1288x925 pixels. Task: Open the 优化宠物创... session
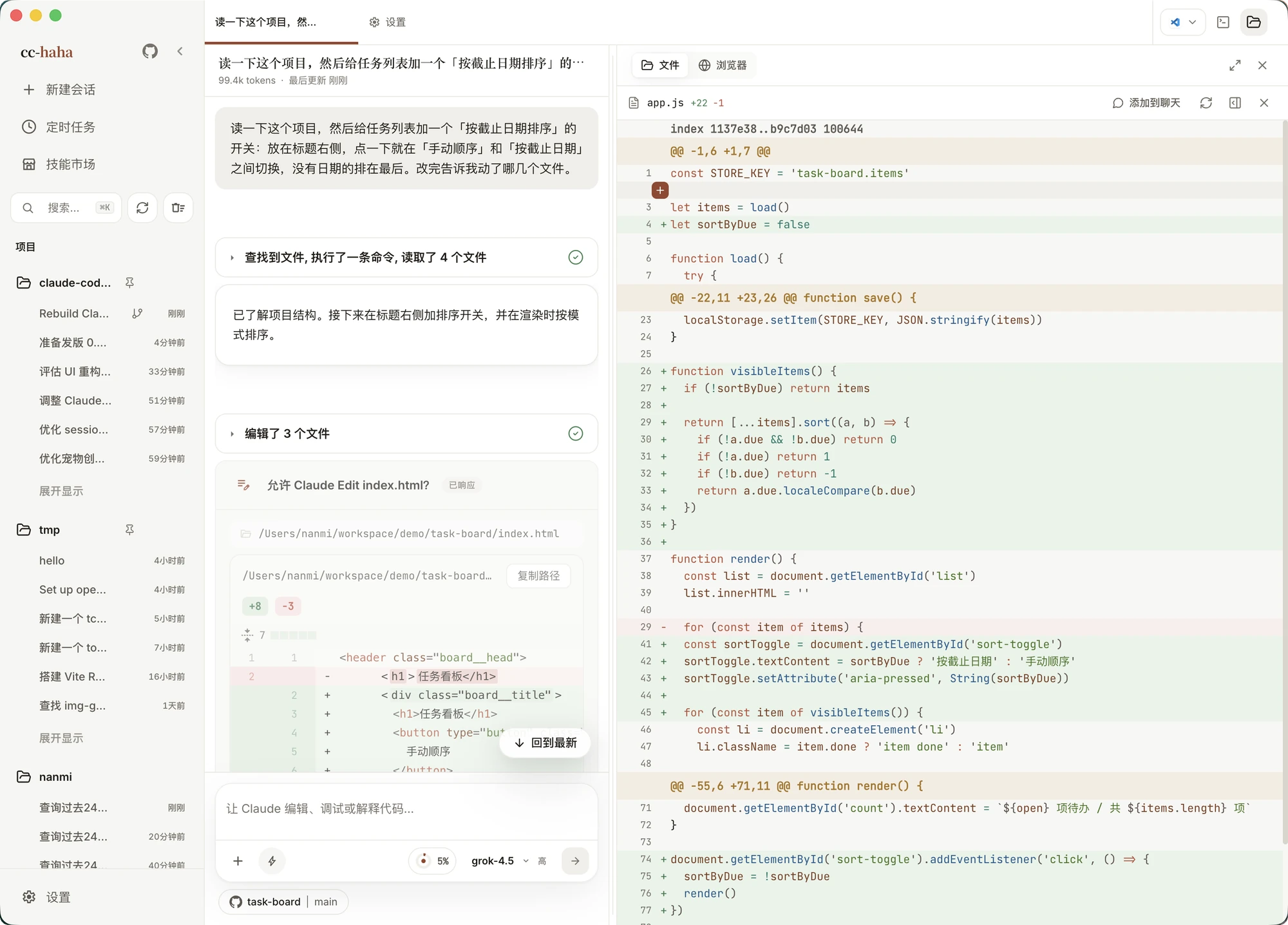[x=111, y=459]
